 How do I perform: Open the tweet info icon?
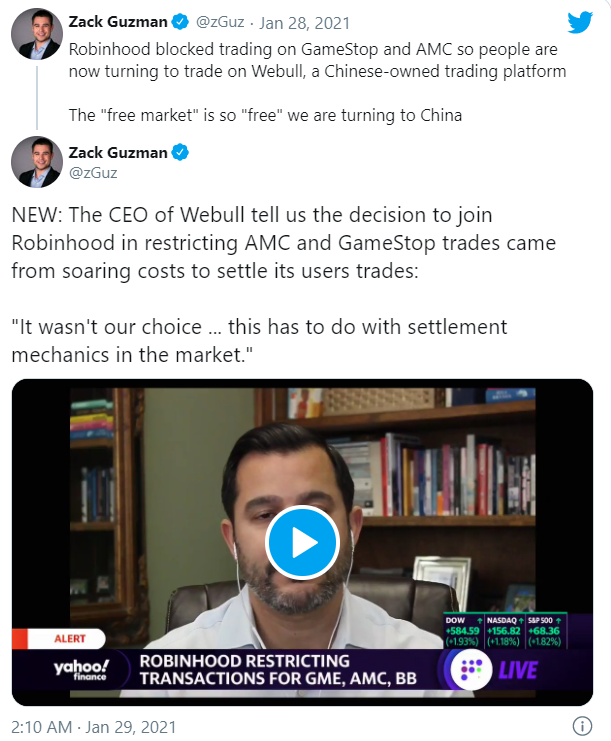582,725
